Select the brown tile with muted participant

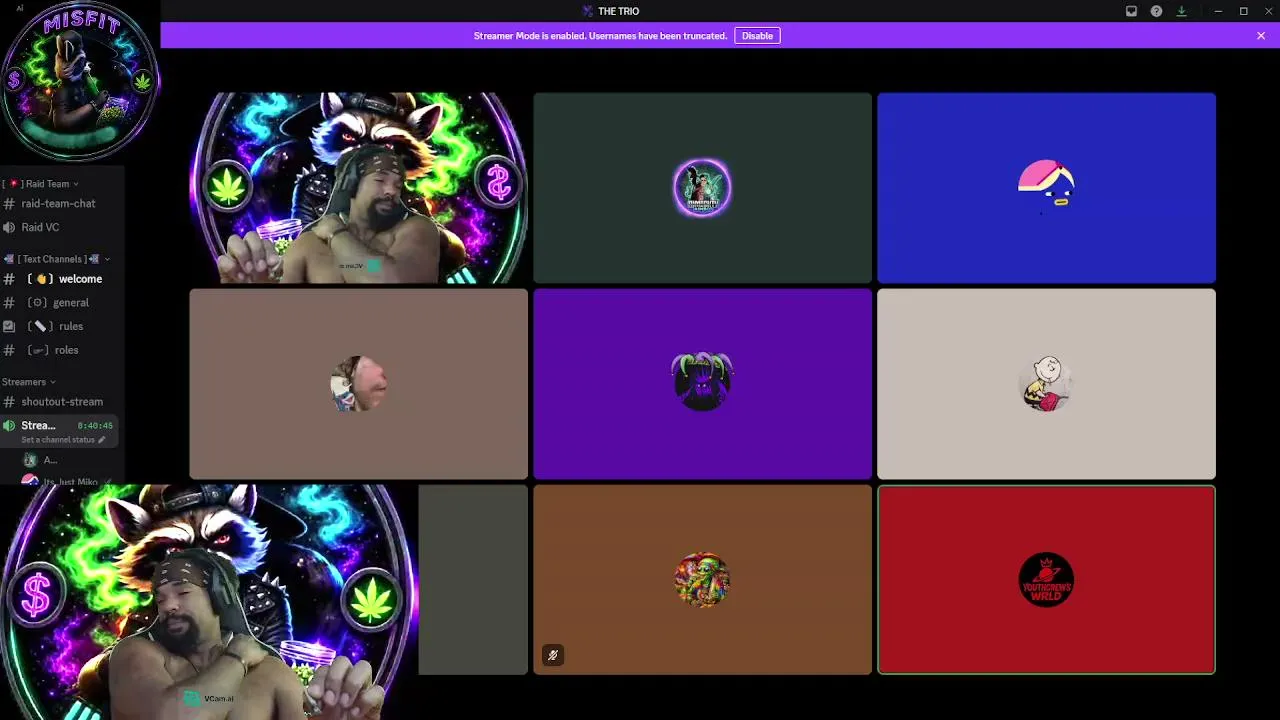tap(702, 580)
